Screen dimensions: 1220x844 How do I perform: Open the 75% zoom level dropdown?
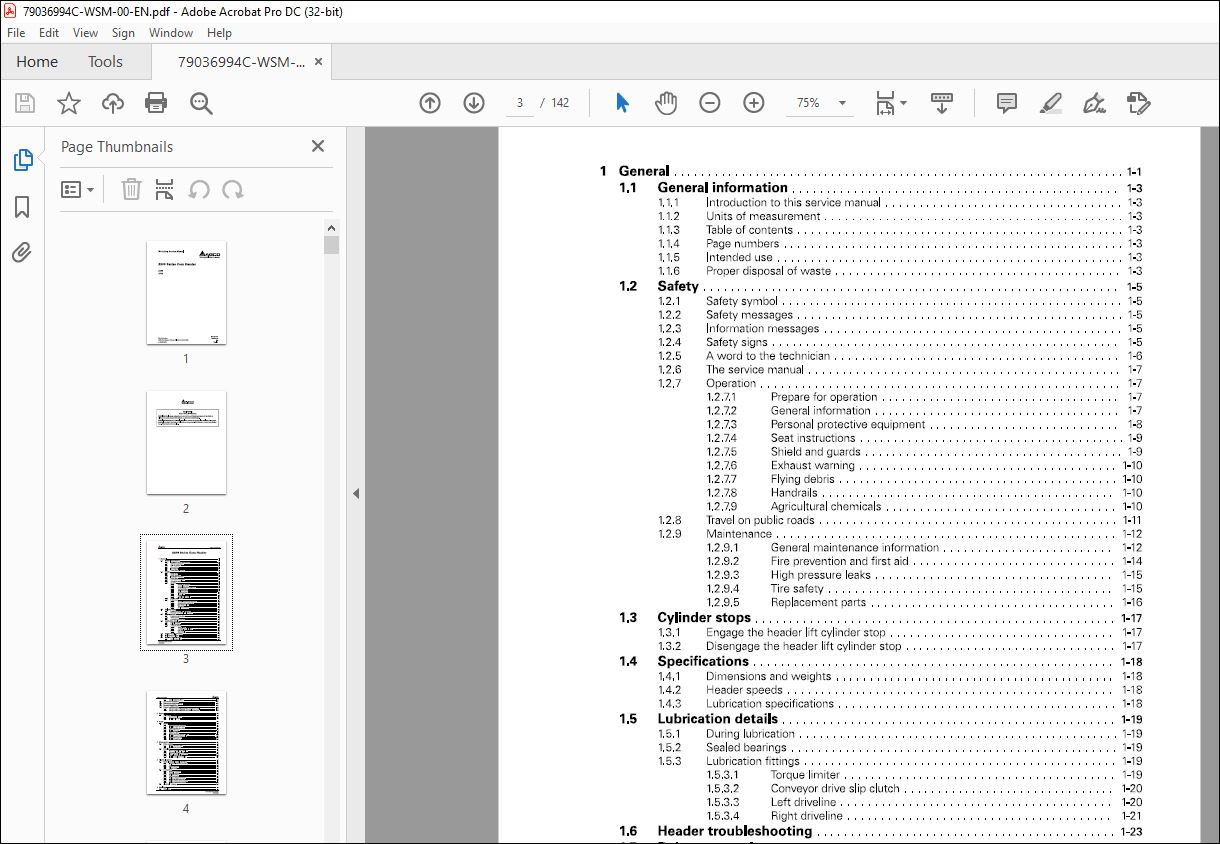(821, 103)
